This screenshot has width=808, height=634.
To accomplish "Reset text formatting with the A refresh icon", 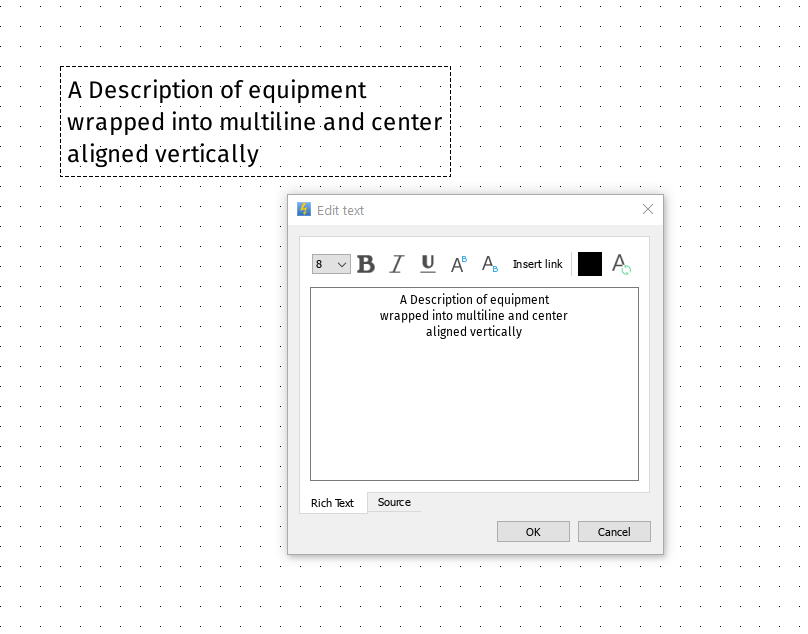I will point(621,264).
